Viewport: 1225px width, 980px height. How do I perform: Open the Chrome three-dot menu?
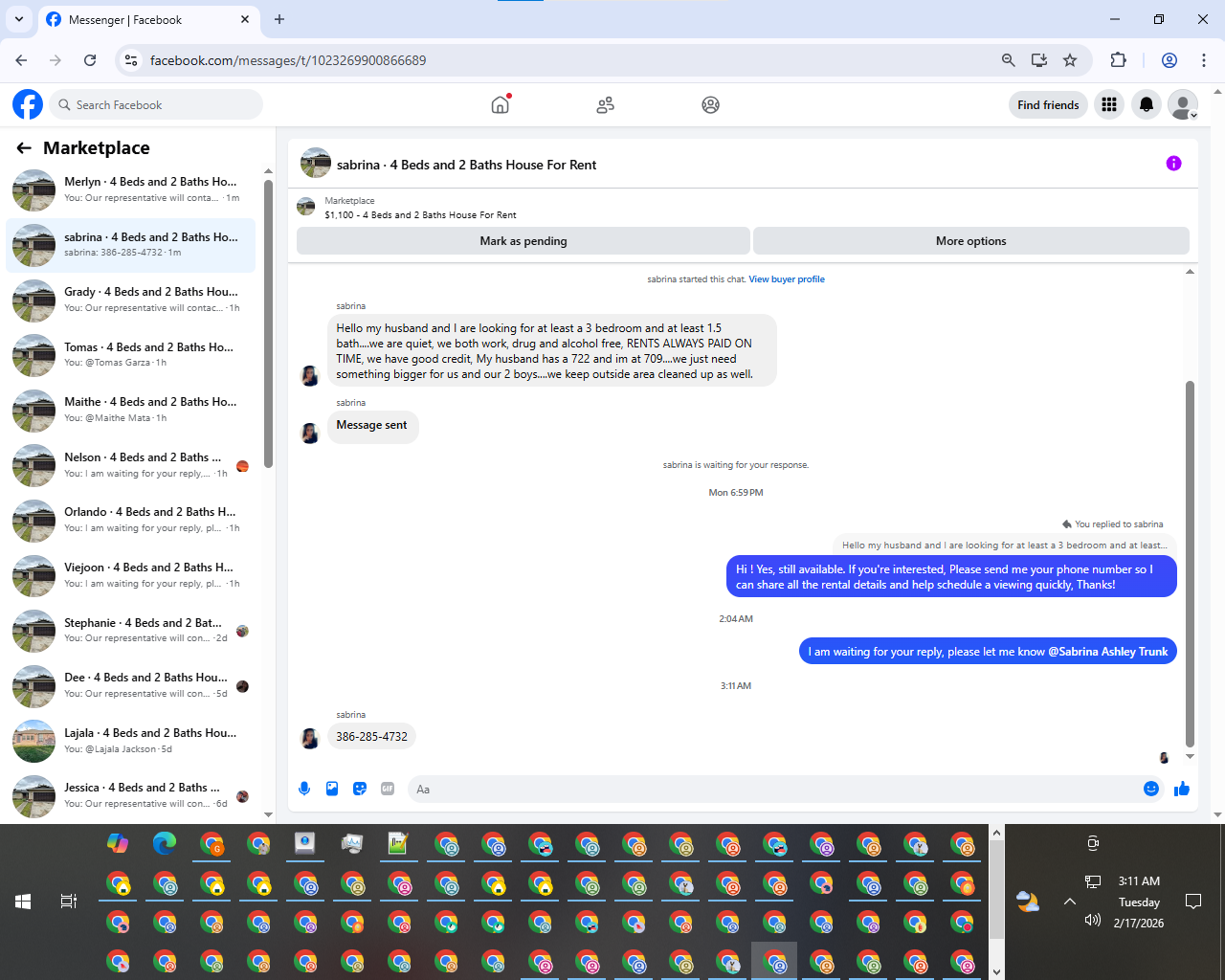[1204, 60]
